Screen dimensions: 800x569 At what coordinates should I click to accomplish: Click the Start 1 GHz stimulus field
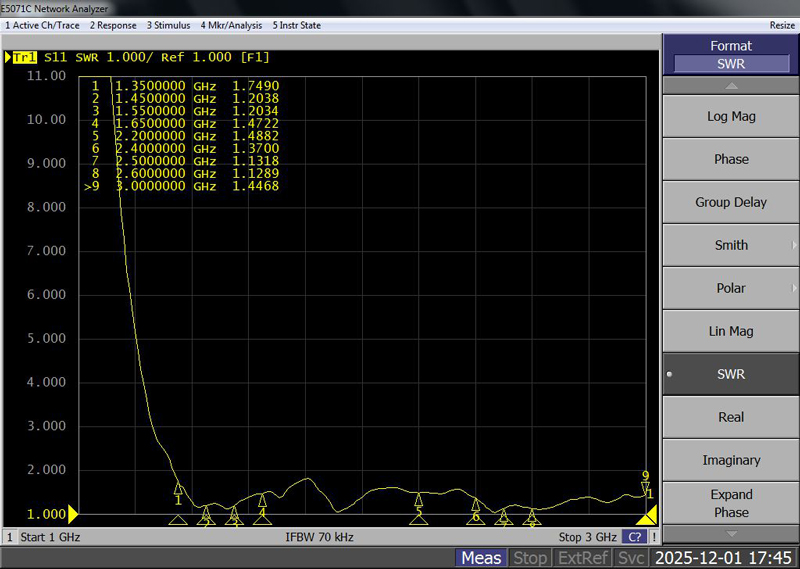pos(50,537)
